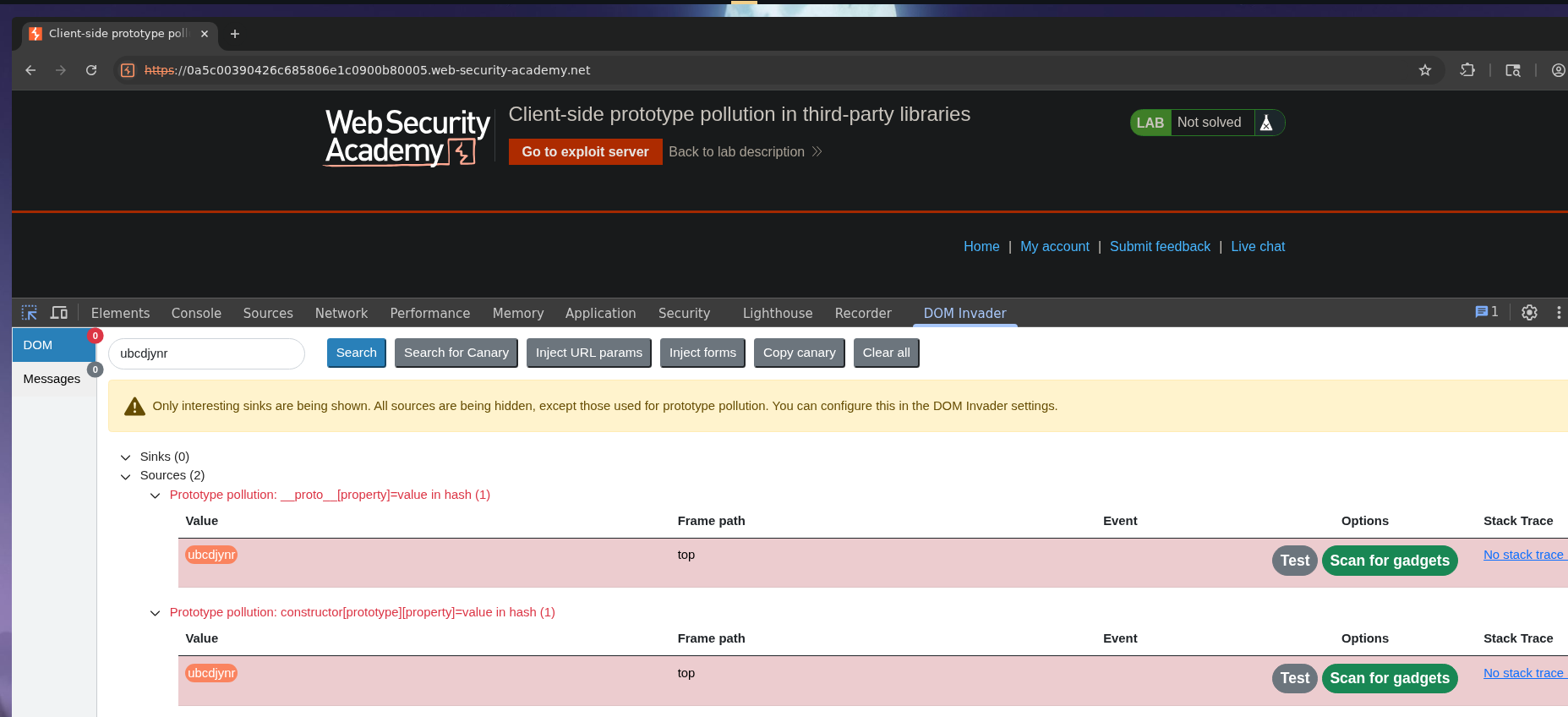Viewport: 1568px width, 717px height.
Task: Select the Messages side tab
Action: pyautogui.click(x=54, y=379)
